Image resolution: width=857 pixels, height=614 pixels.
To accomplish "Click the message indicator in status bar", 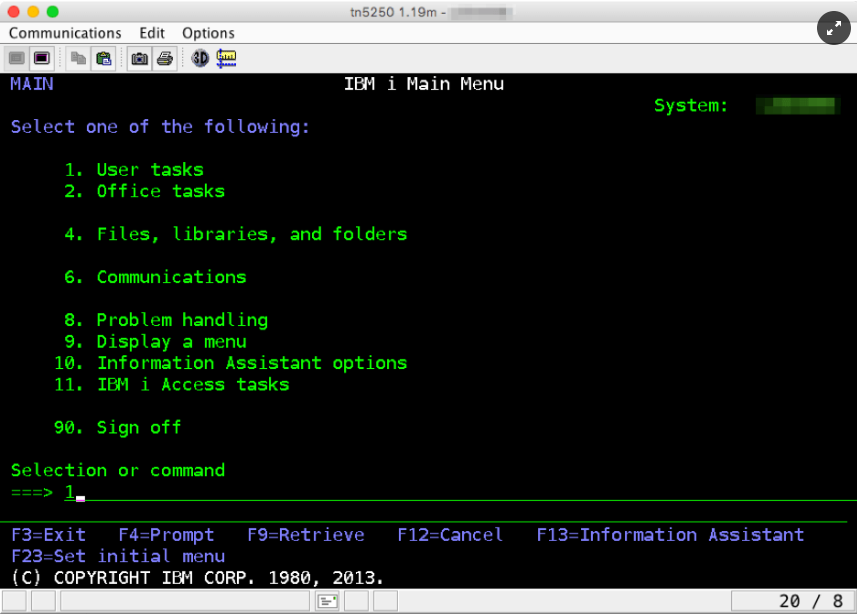I will coord(327,601).
